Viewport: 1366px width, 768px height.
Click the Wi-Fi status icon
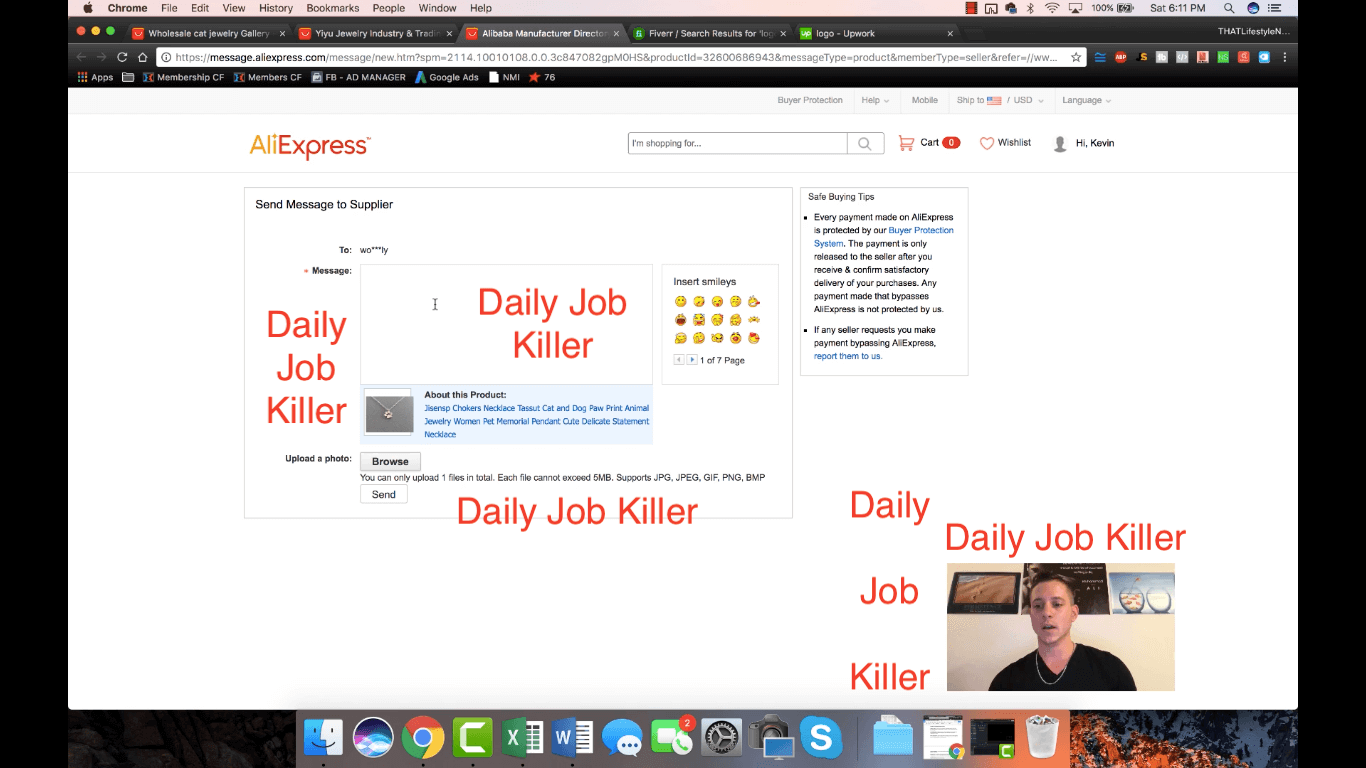[1052, 8]
